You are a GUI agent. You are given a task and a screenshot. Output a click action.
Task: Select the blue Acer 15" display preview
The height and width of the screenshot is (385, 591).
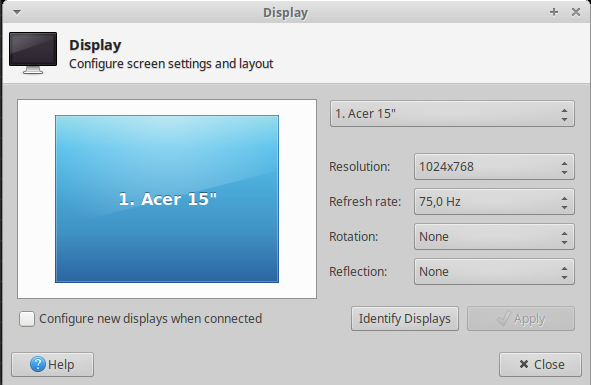click(167, 199)
